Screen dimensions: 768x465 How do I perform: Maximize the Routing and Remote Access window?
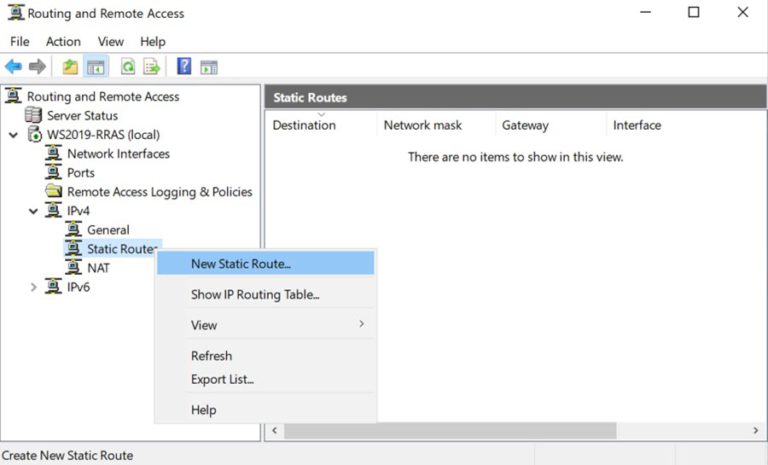[x=694, y=12]
